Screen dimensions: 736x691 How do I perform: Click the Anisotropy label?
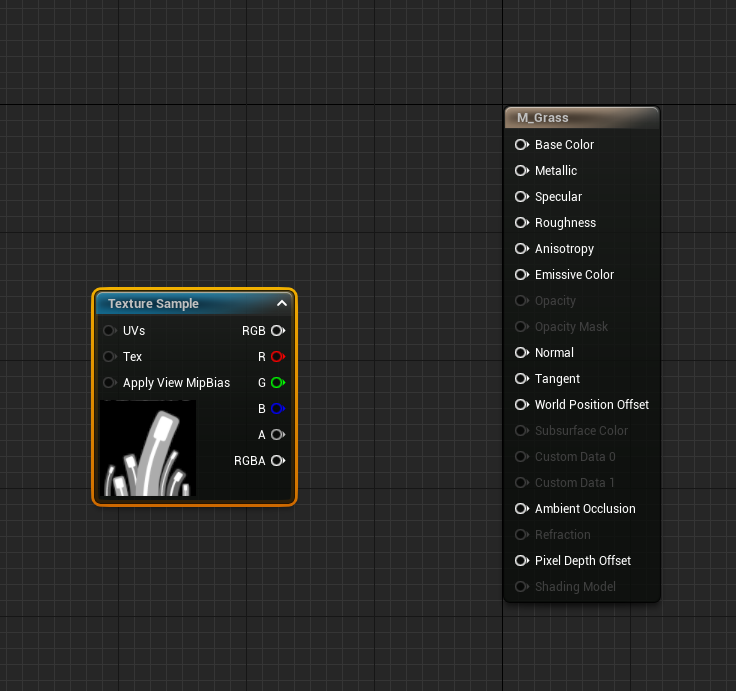point(564,249)
